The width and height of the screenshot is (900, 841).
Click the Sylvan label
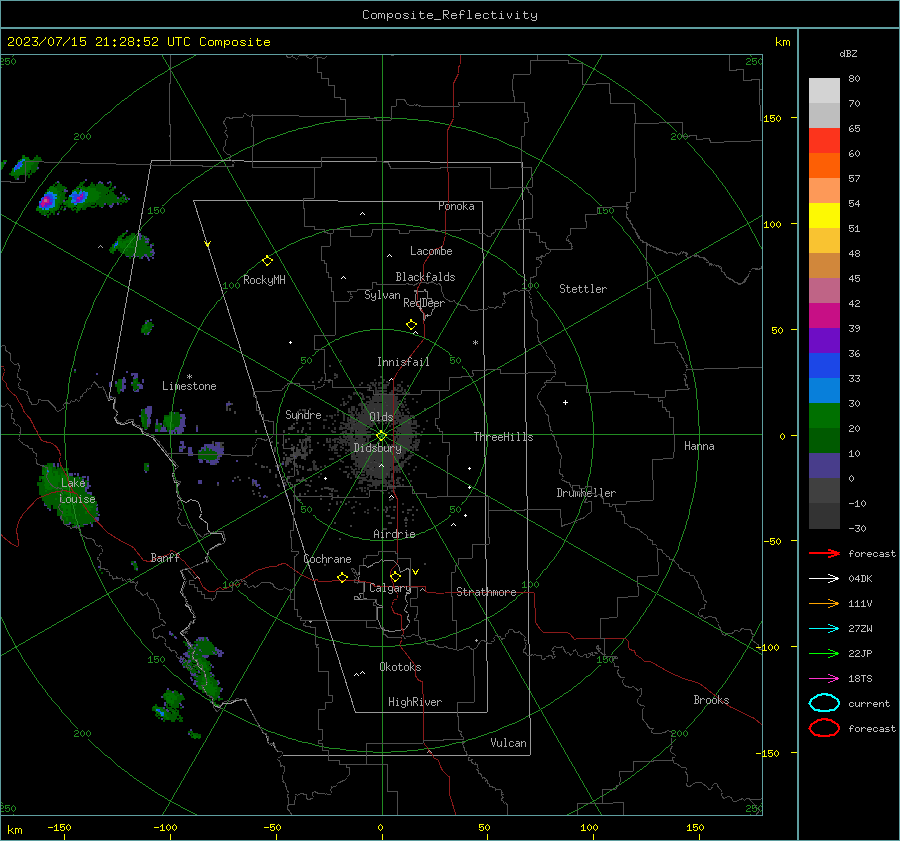[x=382, y=295]
